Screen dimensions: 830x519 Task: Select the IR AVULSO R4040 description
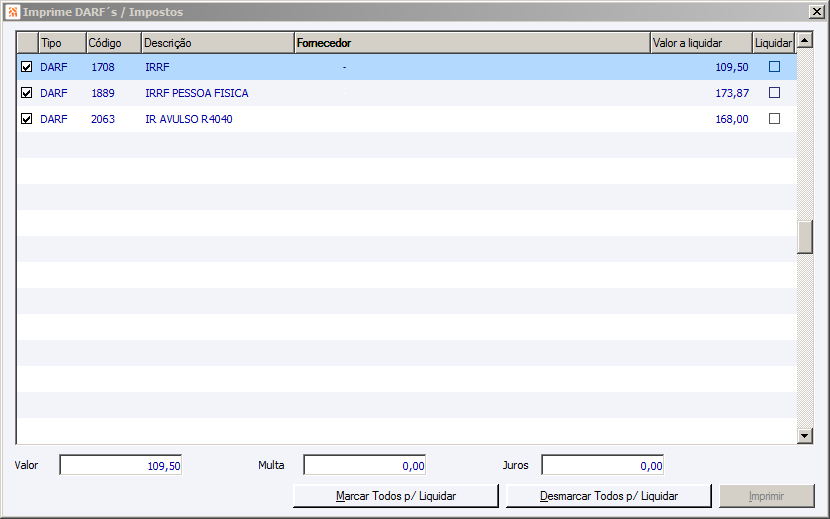[189, 119]
